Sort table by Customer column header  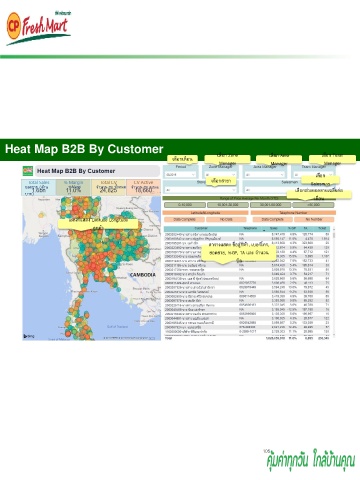tap(201, 229)
